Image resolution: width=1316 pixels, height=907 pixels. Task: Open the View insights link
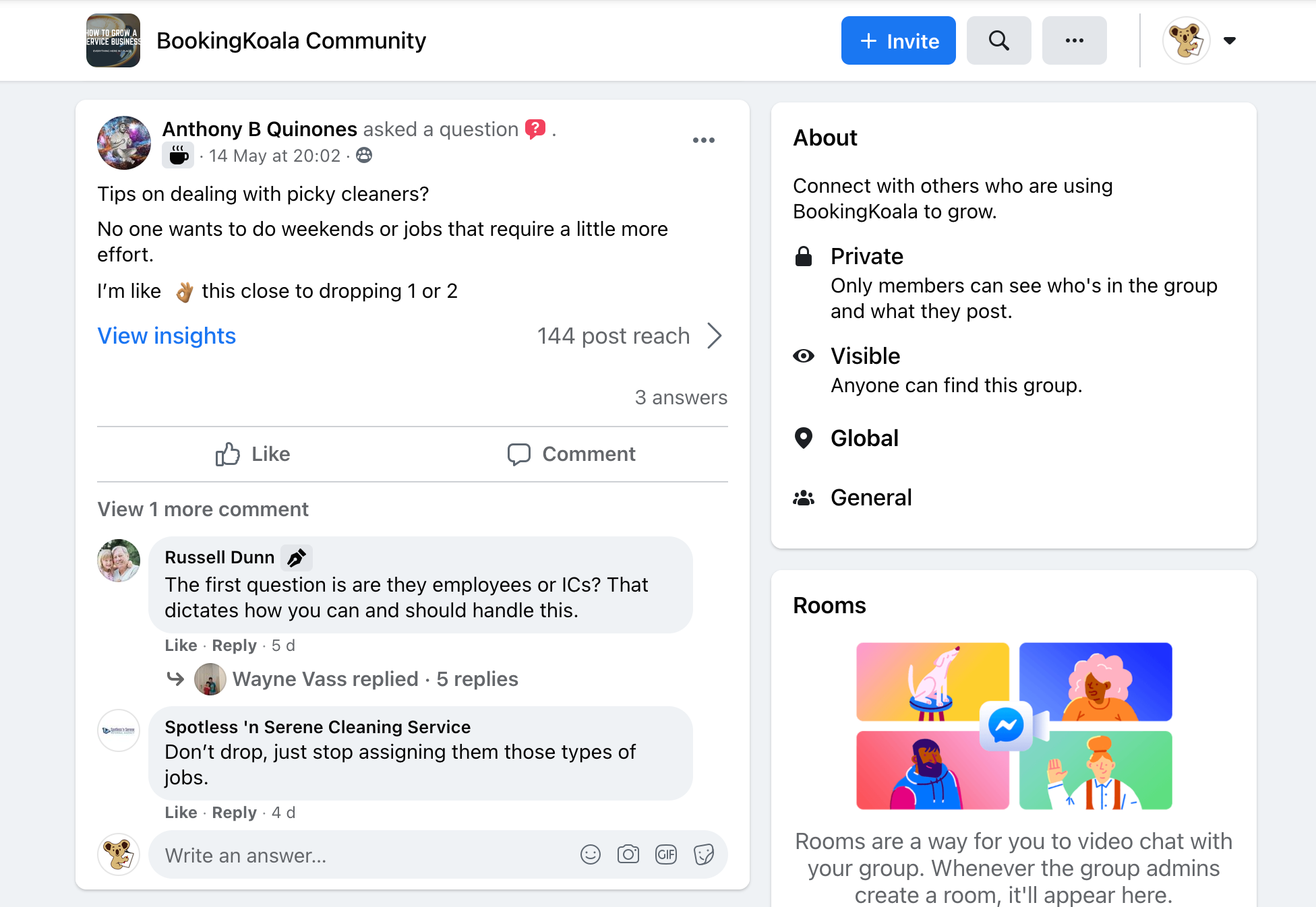167,336
